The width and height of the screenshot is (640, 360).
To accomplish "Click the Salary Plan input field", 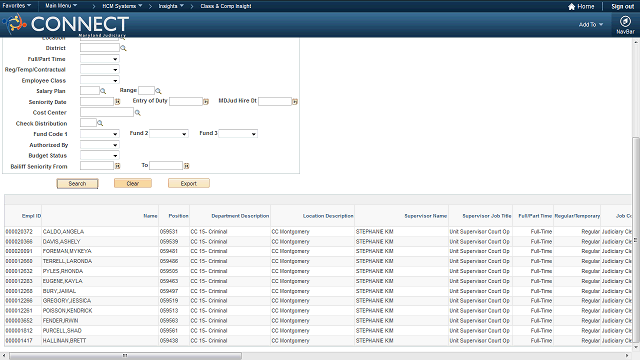I will pos(90,91).
